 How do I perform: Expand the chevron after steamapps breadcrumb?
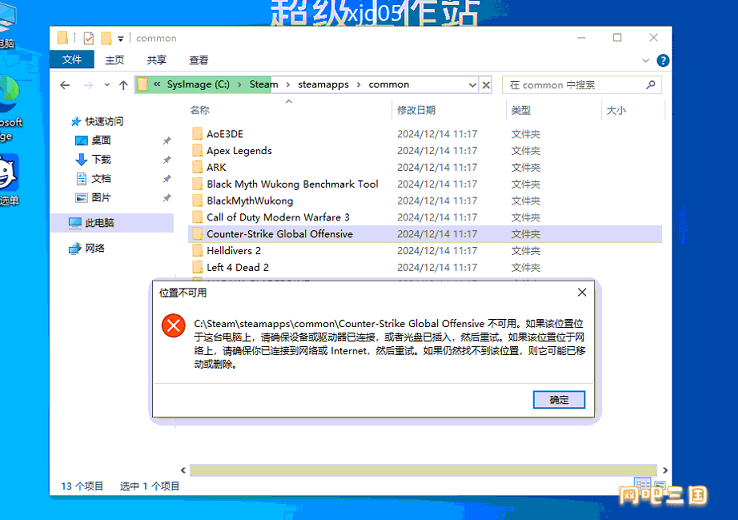[359, 85]
